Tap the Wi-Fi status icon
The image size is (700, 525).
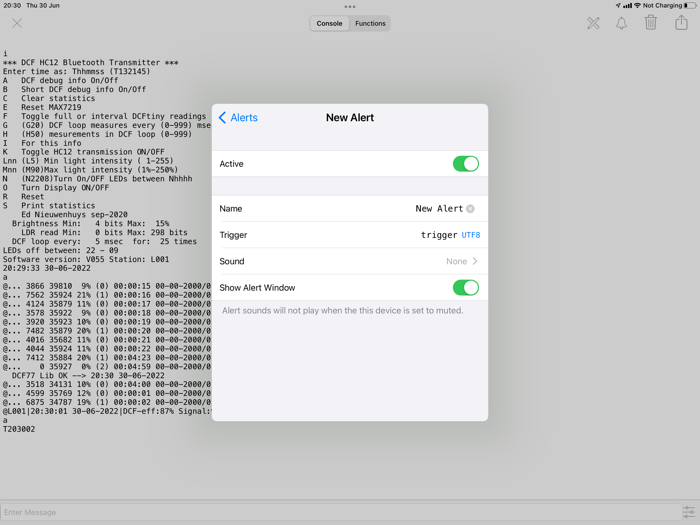pos(638,5)
